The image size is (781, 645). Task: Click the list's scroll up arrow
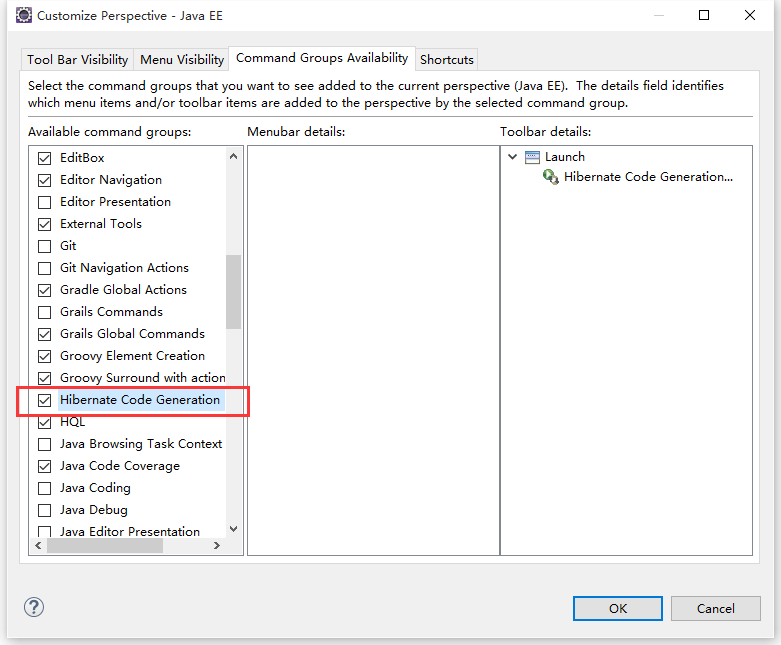[234, 157]
